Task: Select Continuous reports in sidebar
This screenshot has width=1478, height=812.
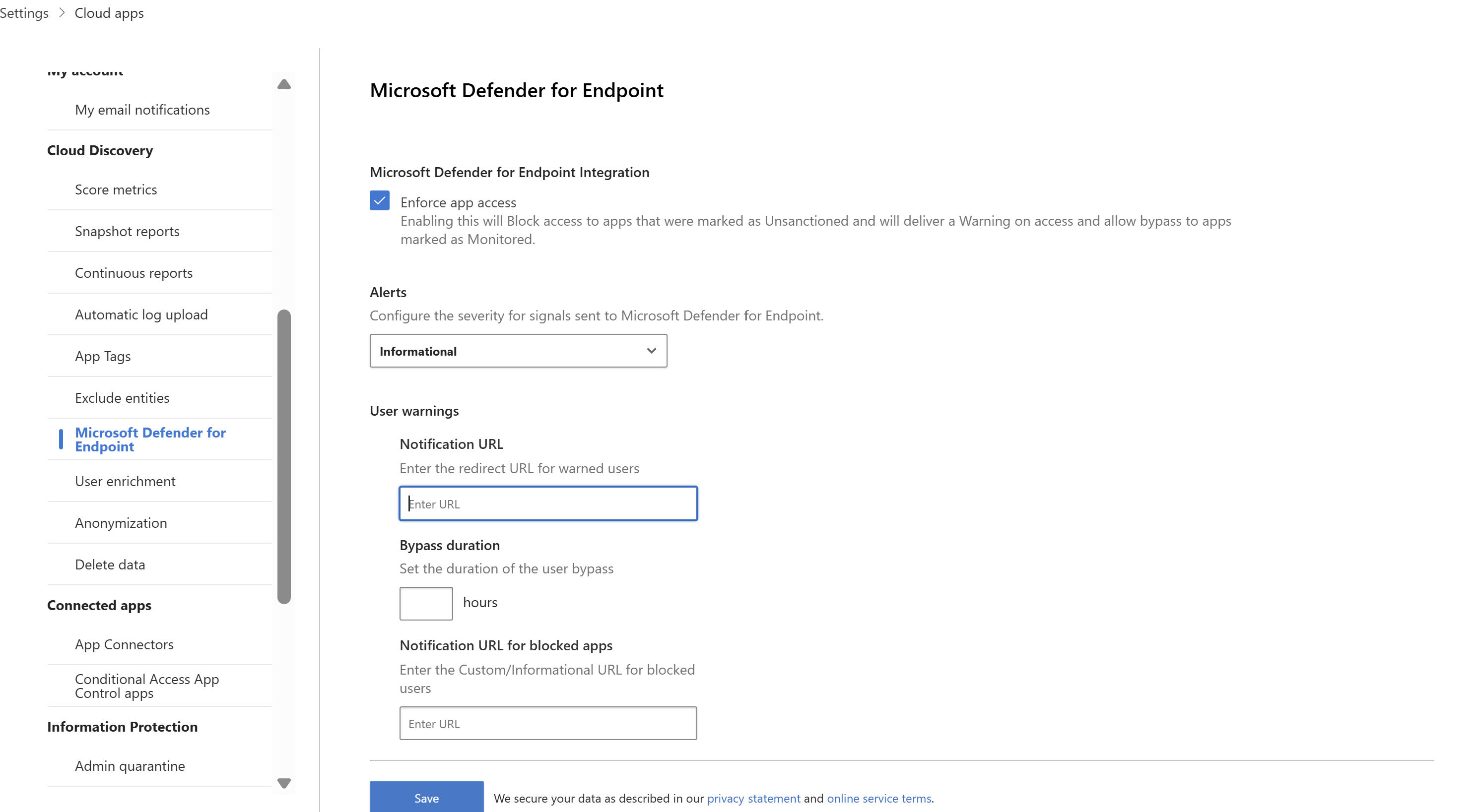Action: (134, 273)
